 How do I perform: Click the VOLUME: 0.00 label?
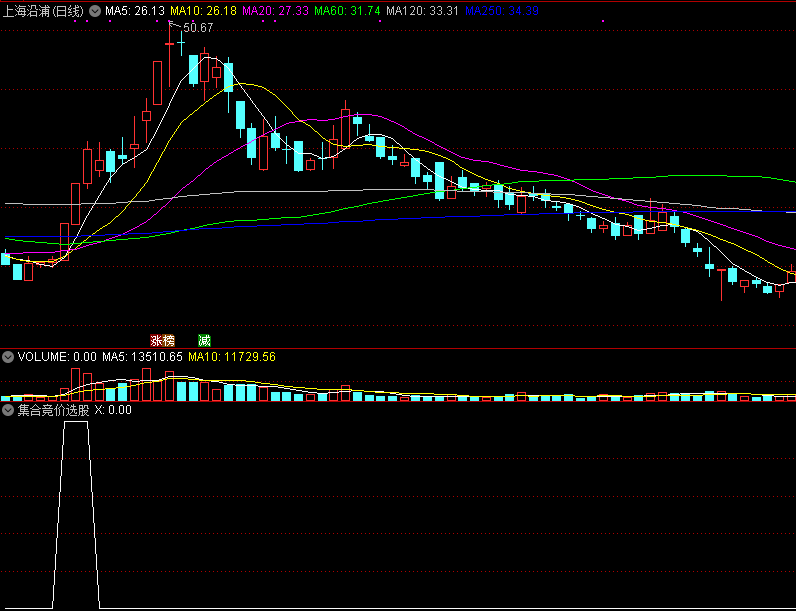pos(57,357)
